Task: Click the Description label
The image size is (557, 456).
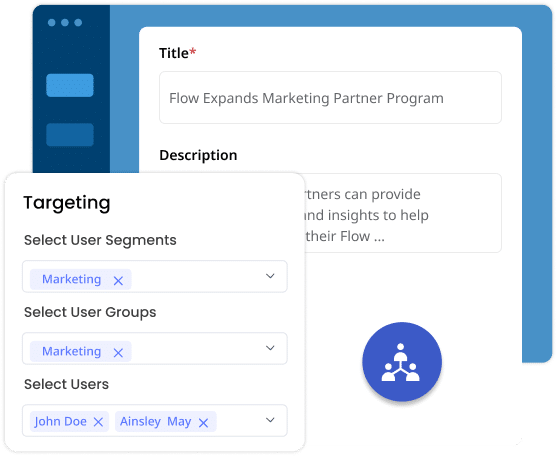Action: (198, 156)
